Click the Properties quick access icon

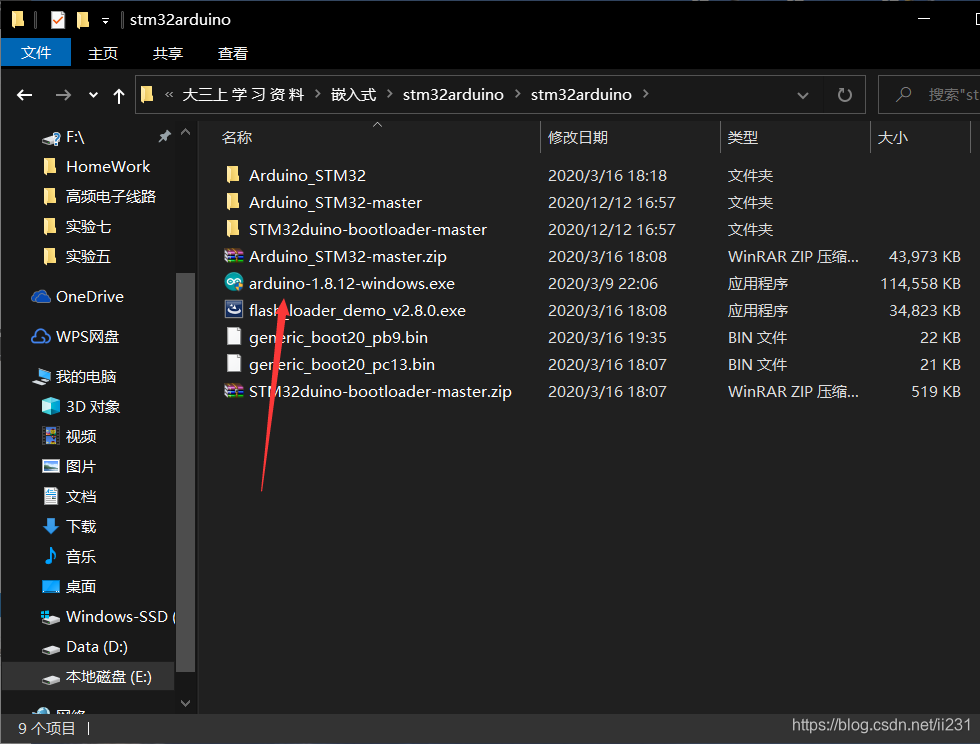(x=58, y=20)
